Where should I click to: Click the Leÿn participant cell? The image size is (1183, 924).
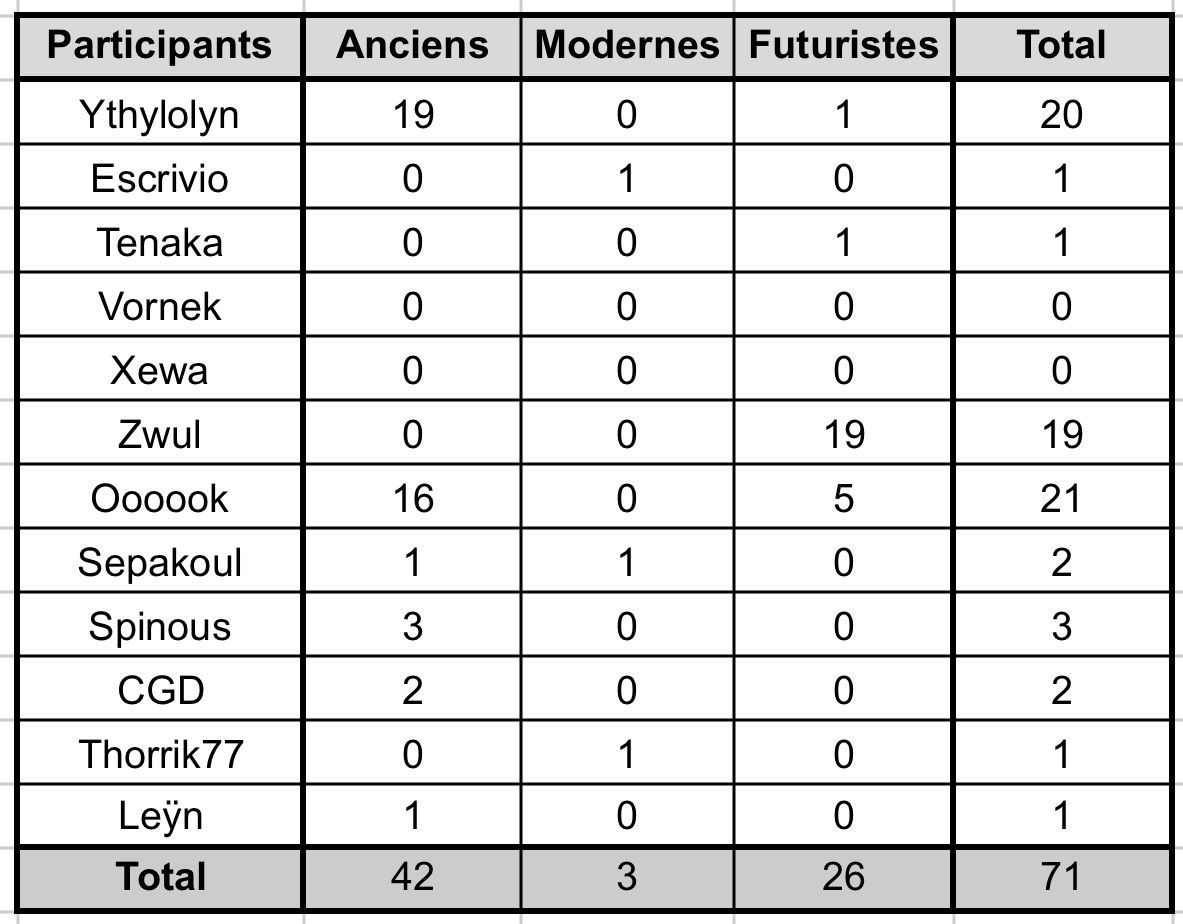[160, 817]
